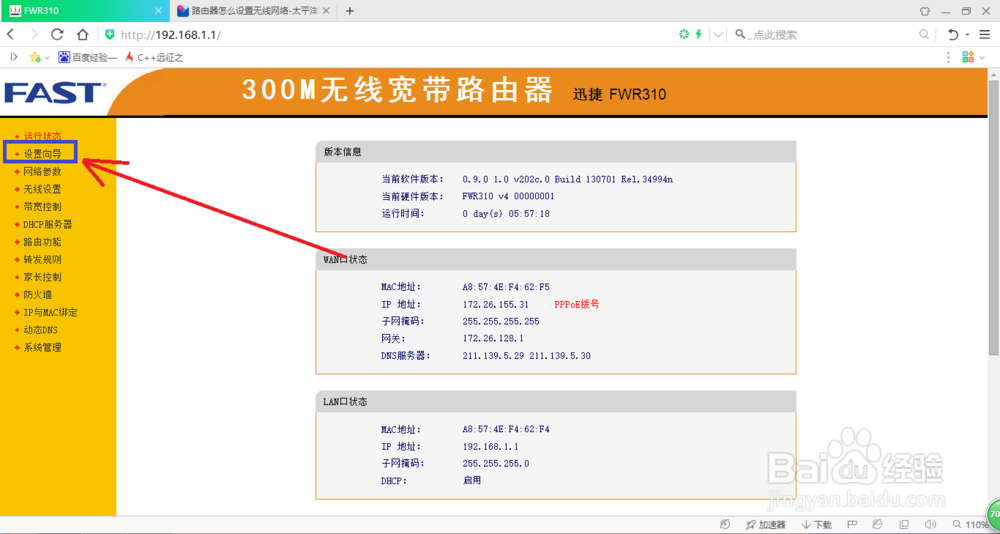Close the FWR310 tab
1000x534 pixels.
pos(159,11)
